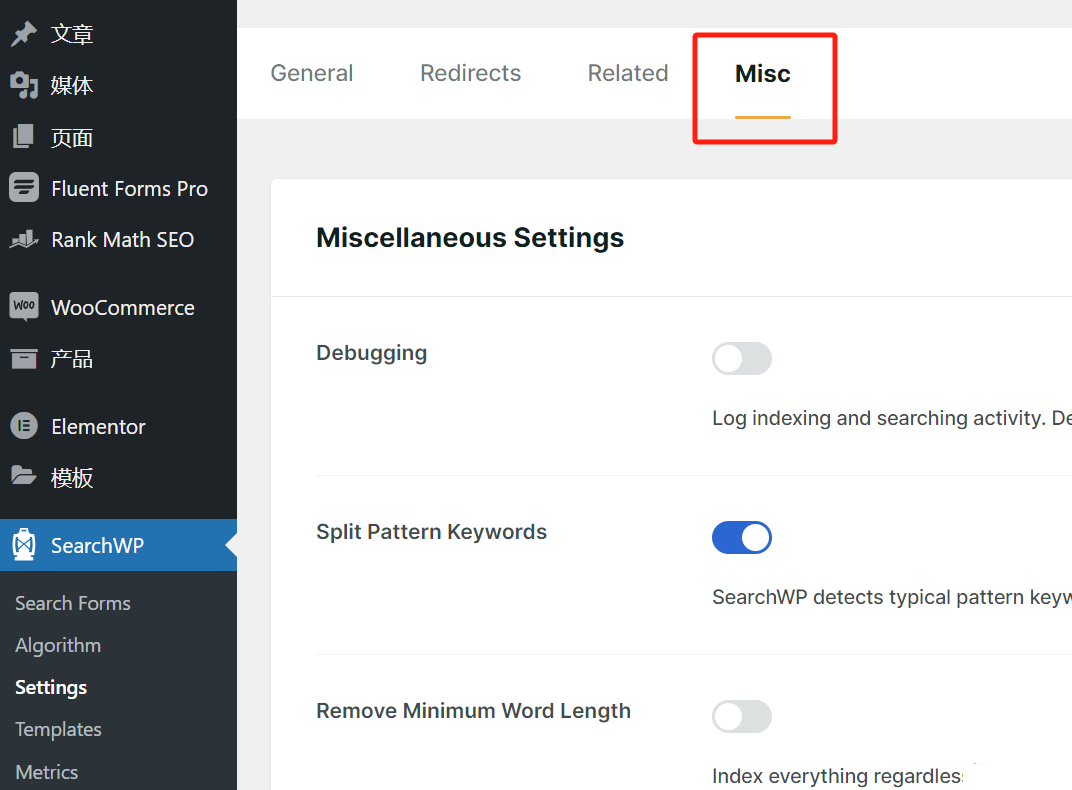Viewport: 1072px width, 790px height.
Task: Click the pages icon next to 页面
Action: (24, 137)
